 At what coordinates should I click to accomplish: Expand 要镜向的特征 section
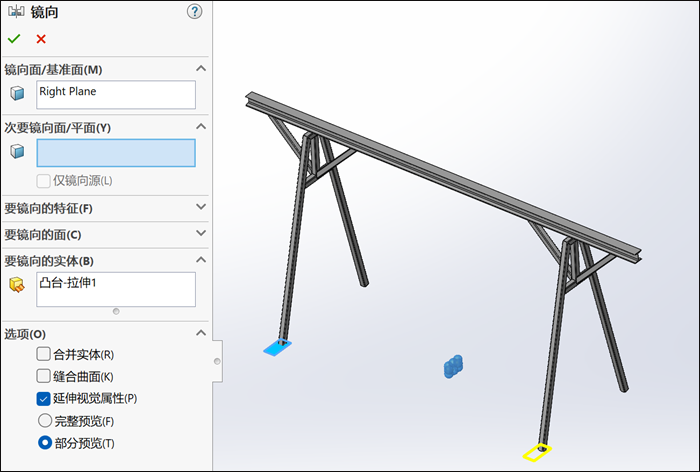pyautogui.click(x=201, y=207)
